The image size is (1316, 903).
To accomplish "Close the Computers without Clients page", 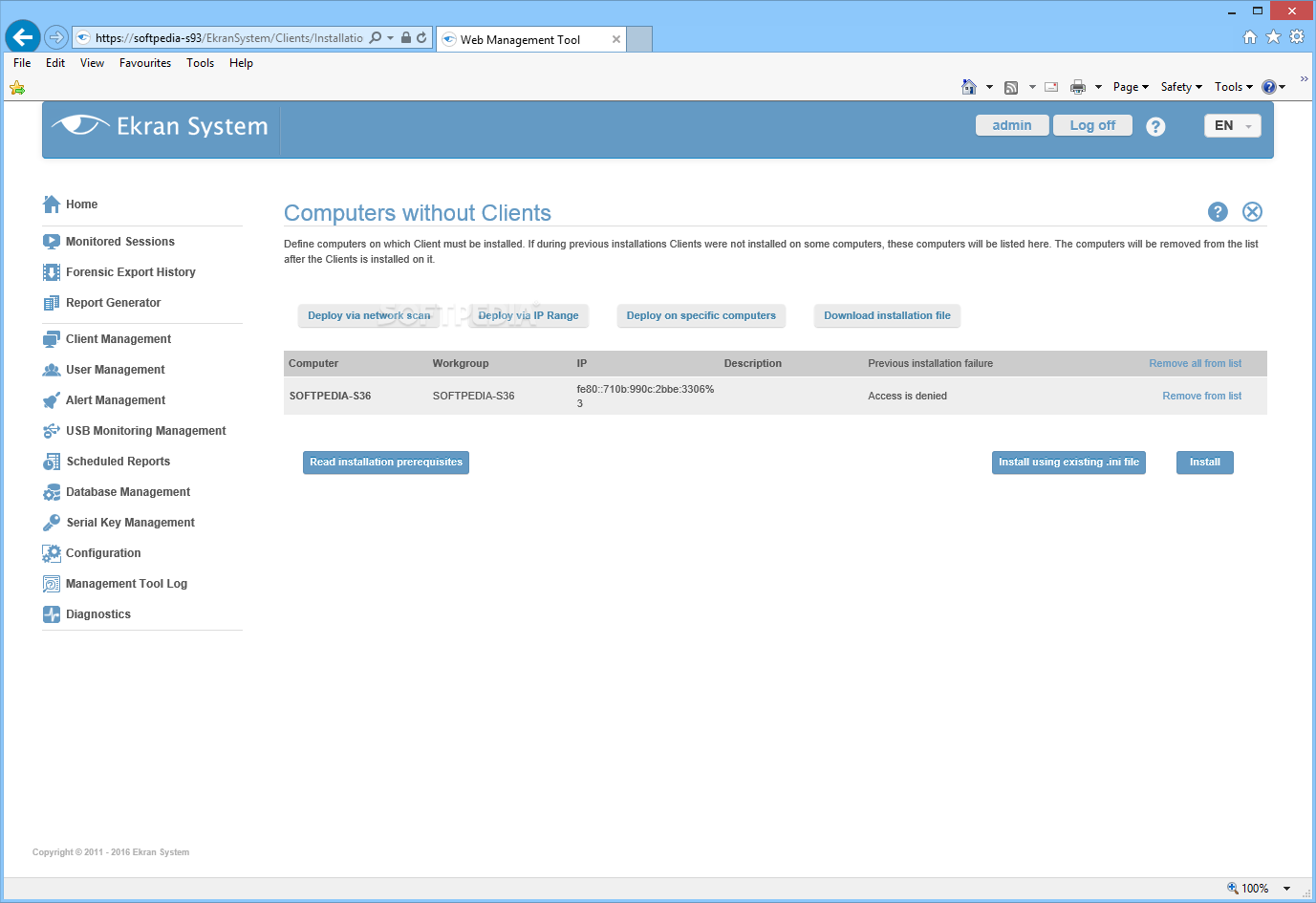I will 1252,212.
